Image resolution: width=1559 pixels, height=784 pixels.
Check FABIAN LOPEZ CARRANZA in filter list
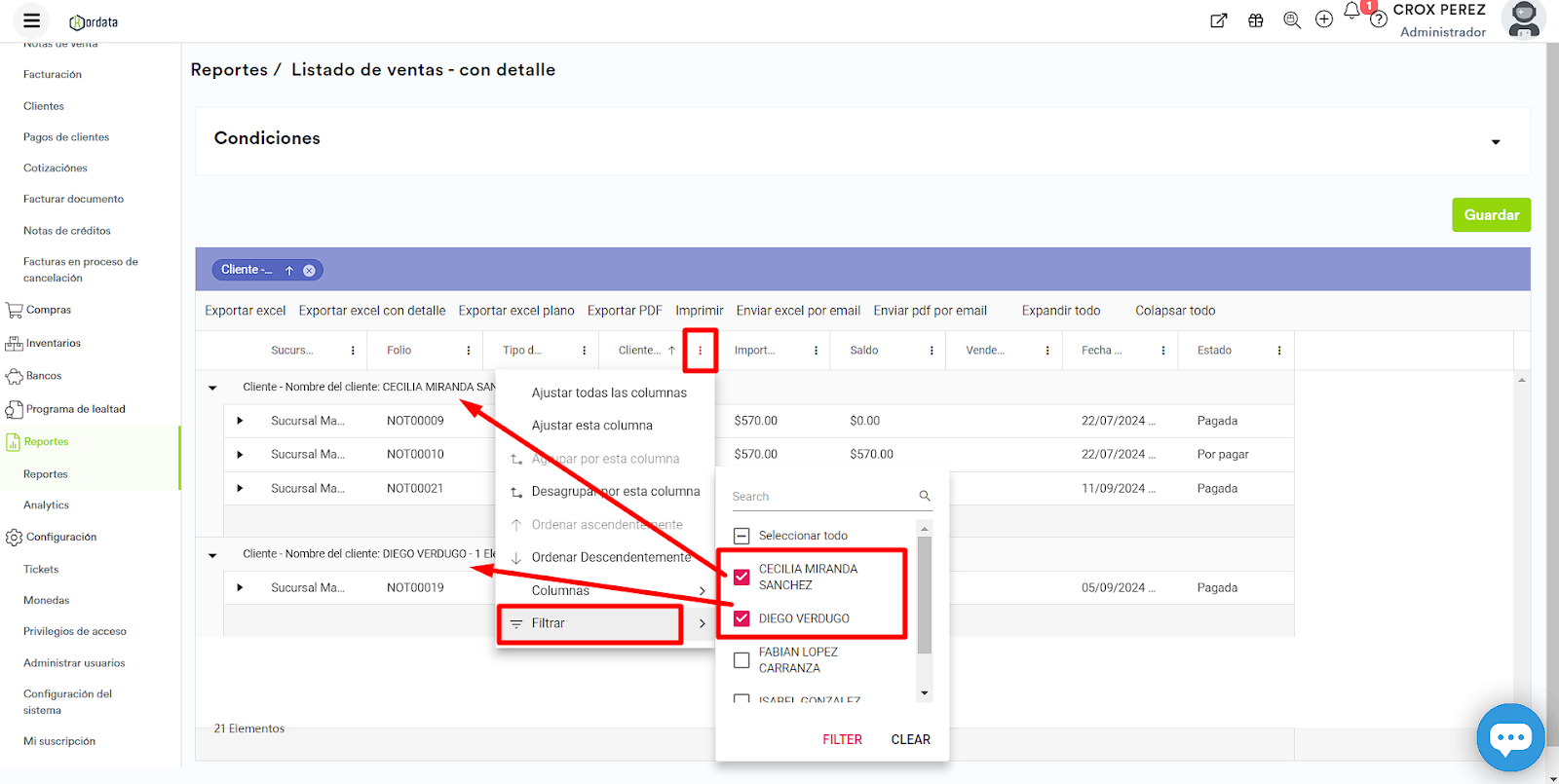[741, 660]
